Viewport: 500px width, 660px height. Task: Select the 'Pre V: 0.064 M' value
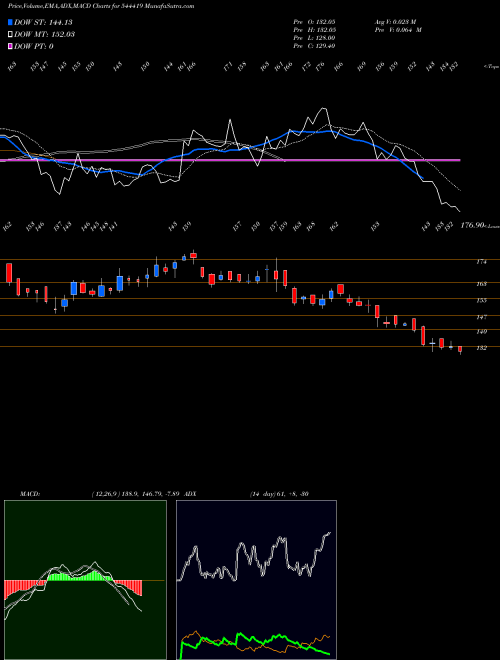pos(398,30)
